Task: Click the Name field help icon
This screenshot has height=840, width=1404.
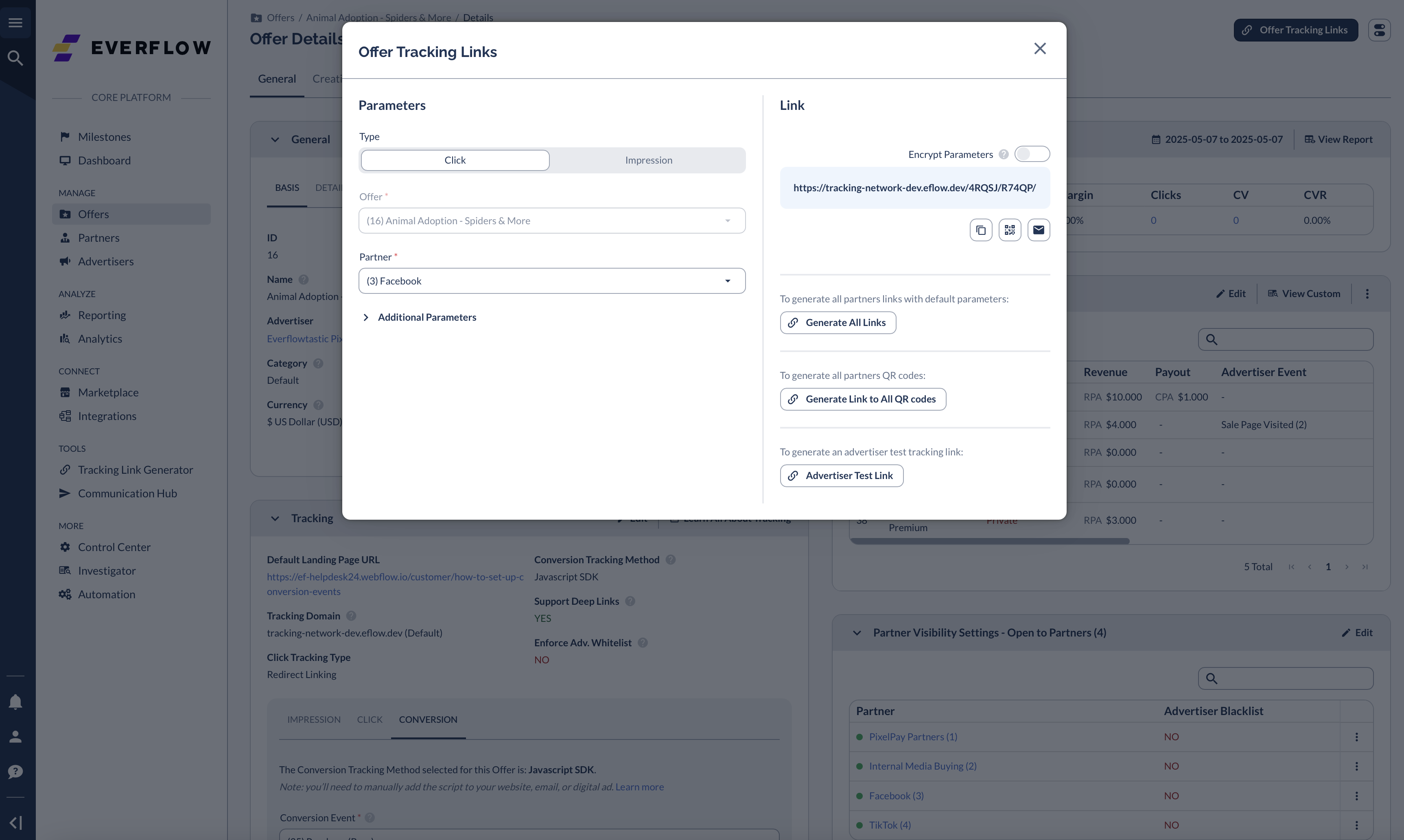Action: [303, 280]
